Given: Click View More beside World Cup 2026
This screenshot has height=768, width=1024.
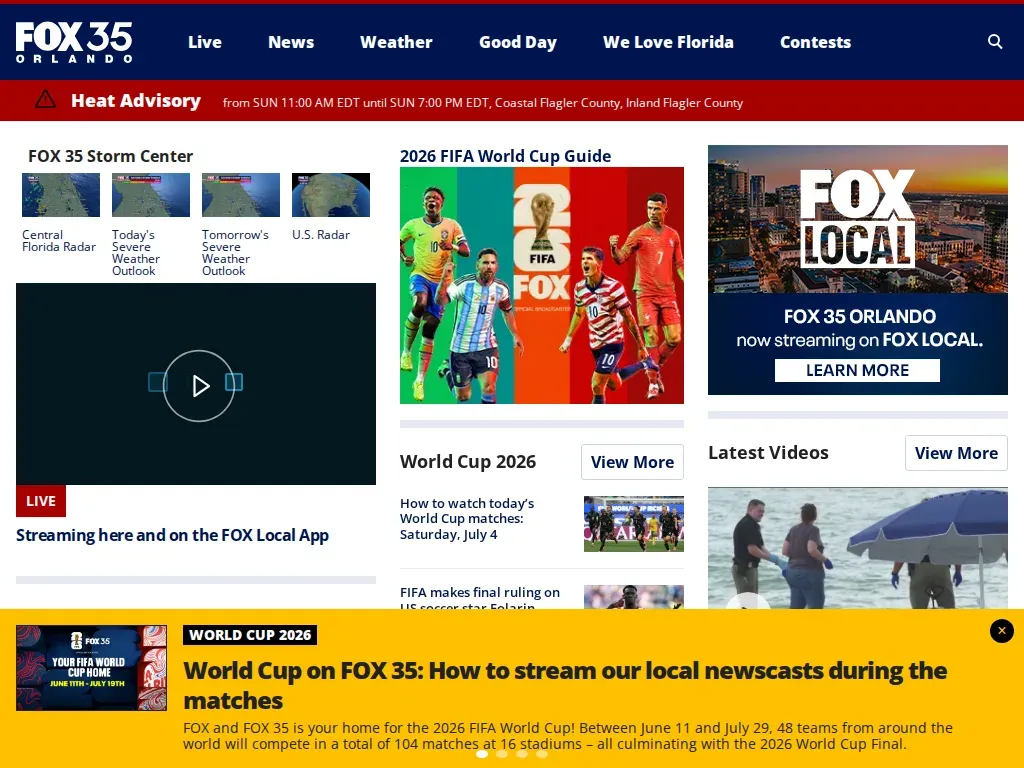Looking at the screenshot, I should [632, 462].
